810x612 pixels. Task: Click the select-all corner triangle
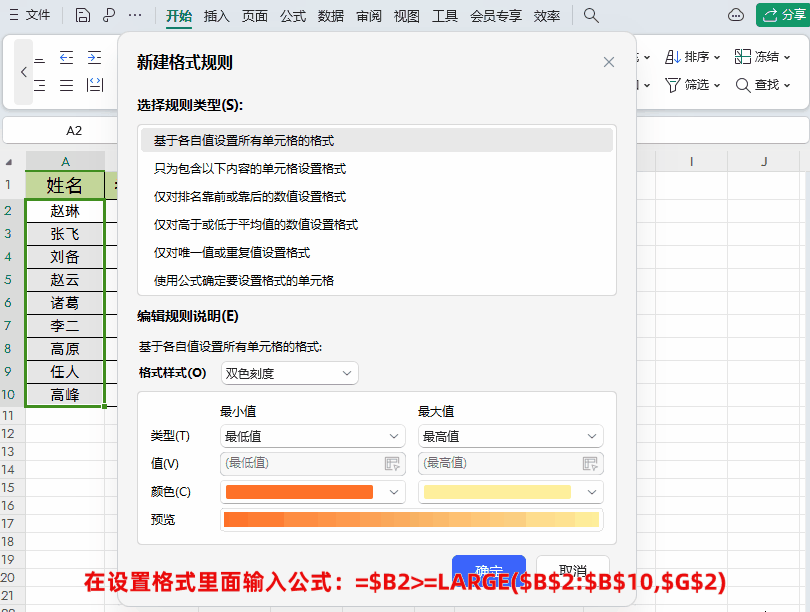[9, 162]
